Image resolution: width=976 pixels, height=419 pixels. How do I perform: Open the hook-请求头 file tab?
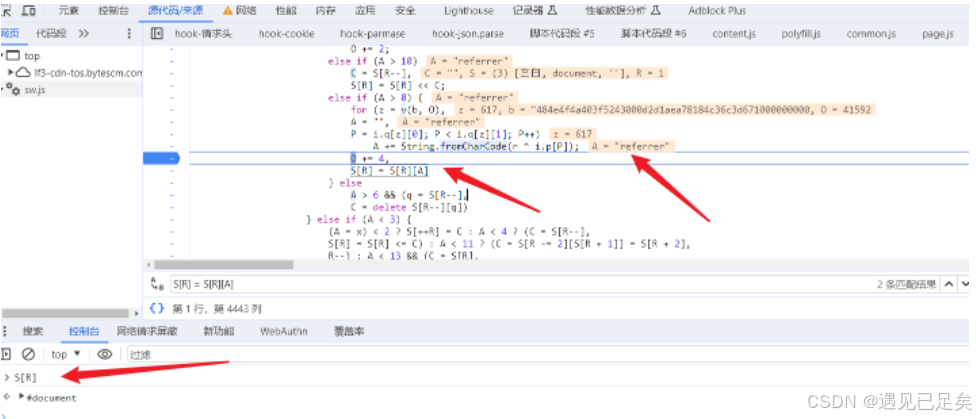click(x=203, y=34)
